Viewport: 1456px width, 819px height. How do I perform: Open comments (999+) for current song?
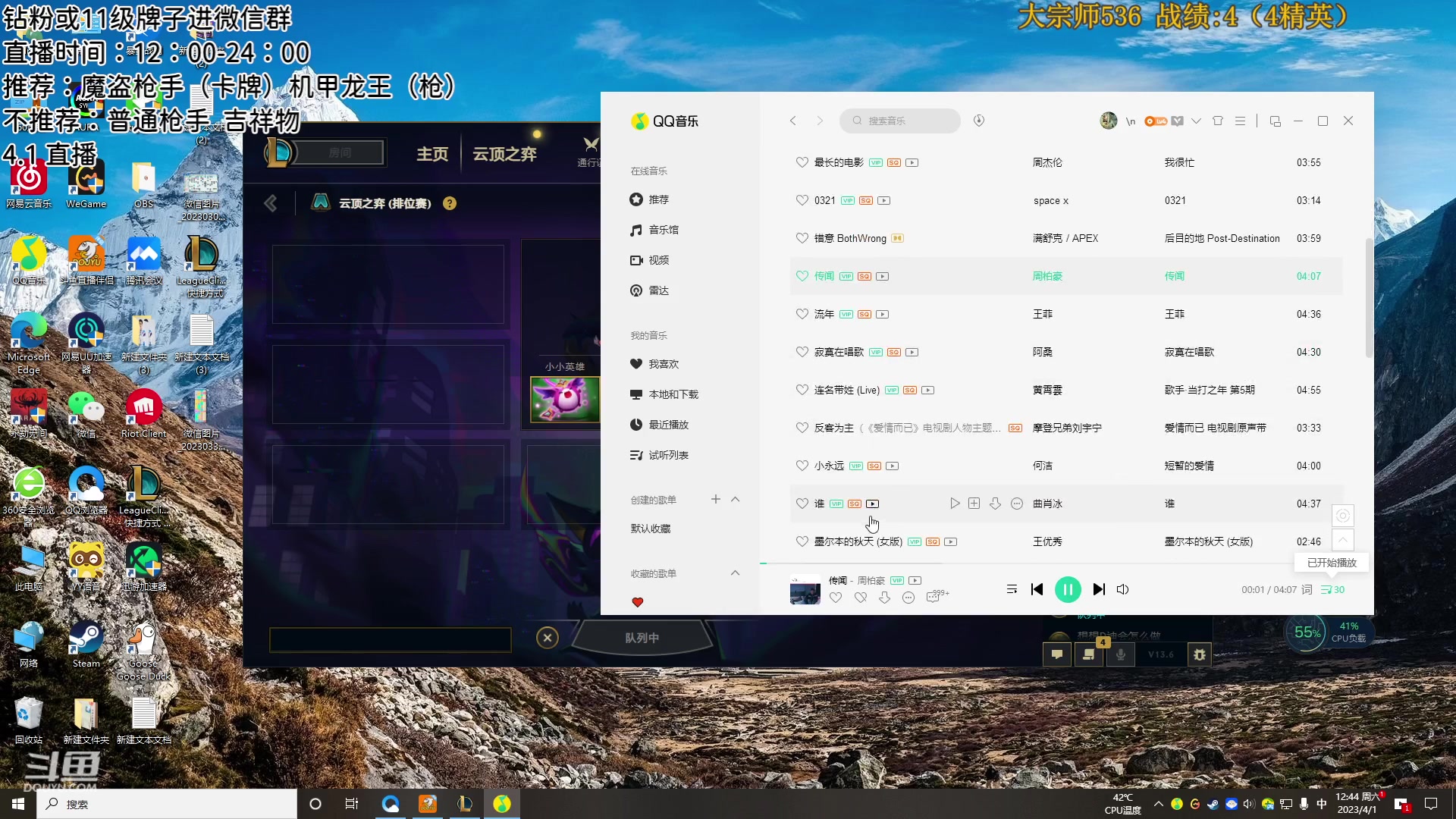point(937,597)
